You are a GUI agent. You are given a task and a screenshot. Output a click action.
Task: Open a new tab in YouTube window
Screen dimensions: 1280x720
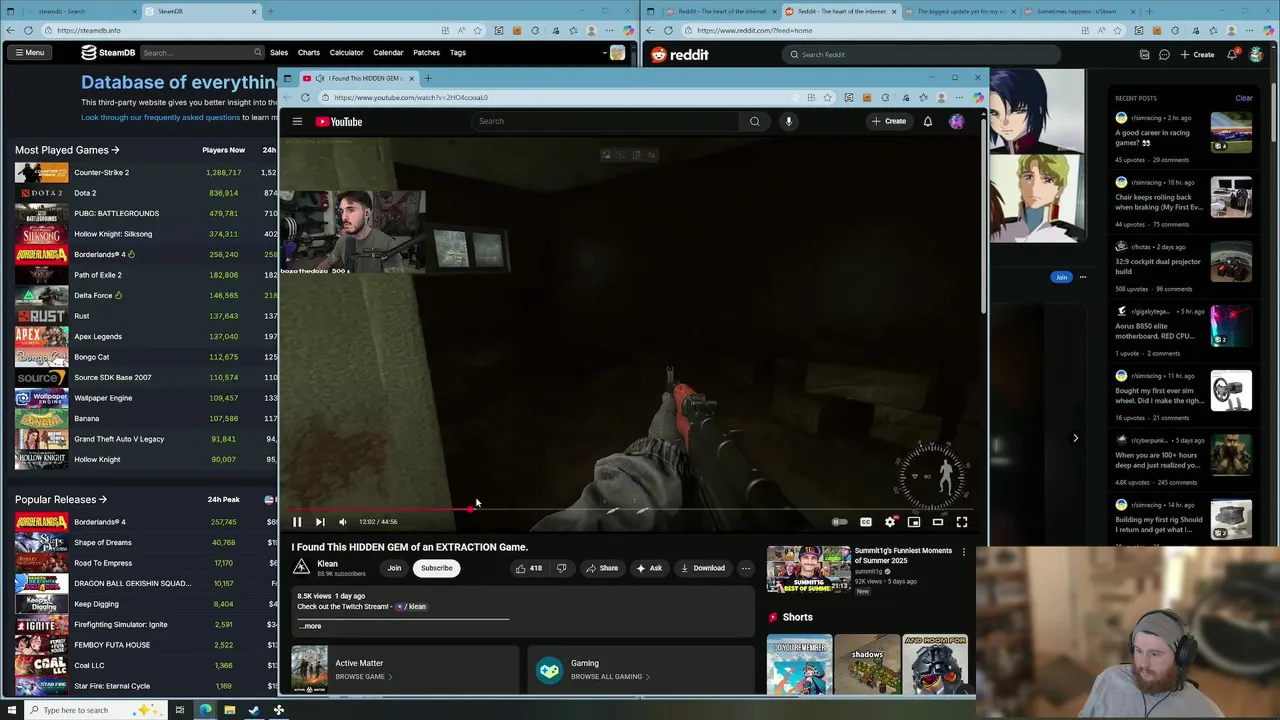pos(428,78)
